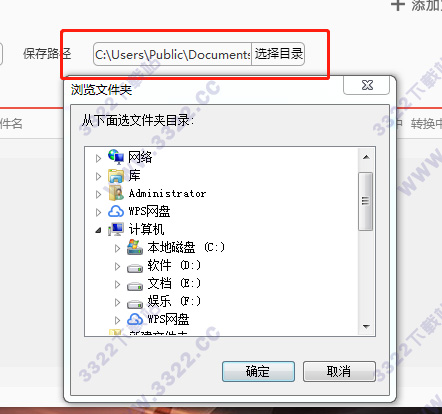Select the 文档 (E:) drive icon
Image resolution: width=442 pixels, height=414 pixels.
135,286
